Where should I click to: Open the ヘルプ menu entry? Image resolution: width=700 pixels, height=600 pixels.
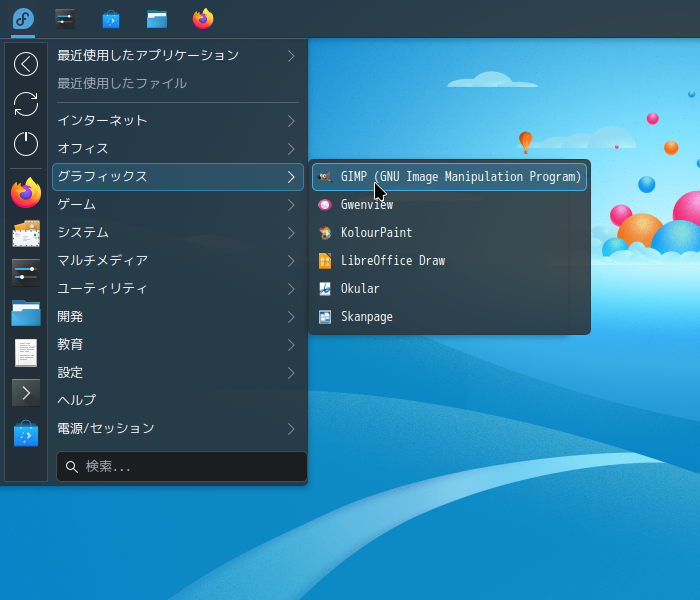(x=178, y=400)
